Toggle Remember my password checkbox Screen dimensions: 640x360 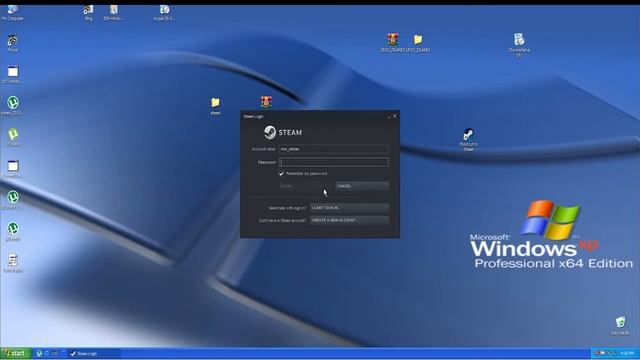tap(281, 173)
